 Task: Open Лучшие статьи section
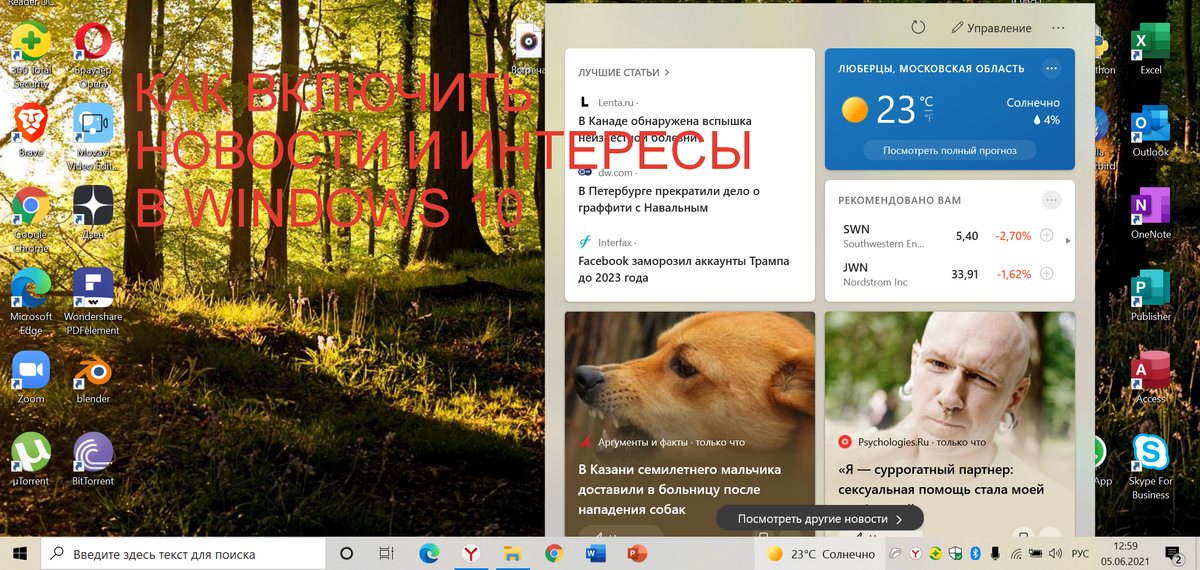click(x=624, y=73)
